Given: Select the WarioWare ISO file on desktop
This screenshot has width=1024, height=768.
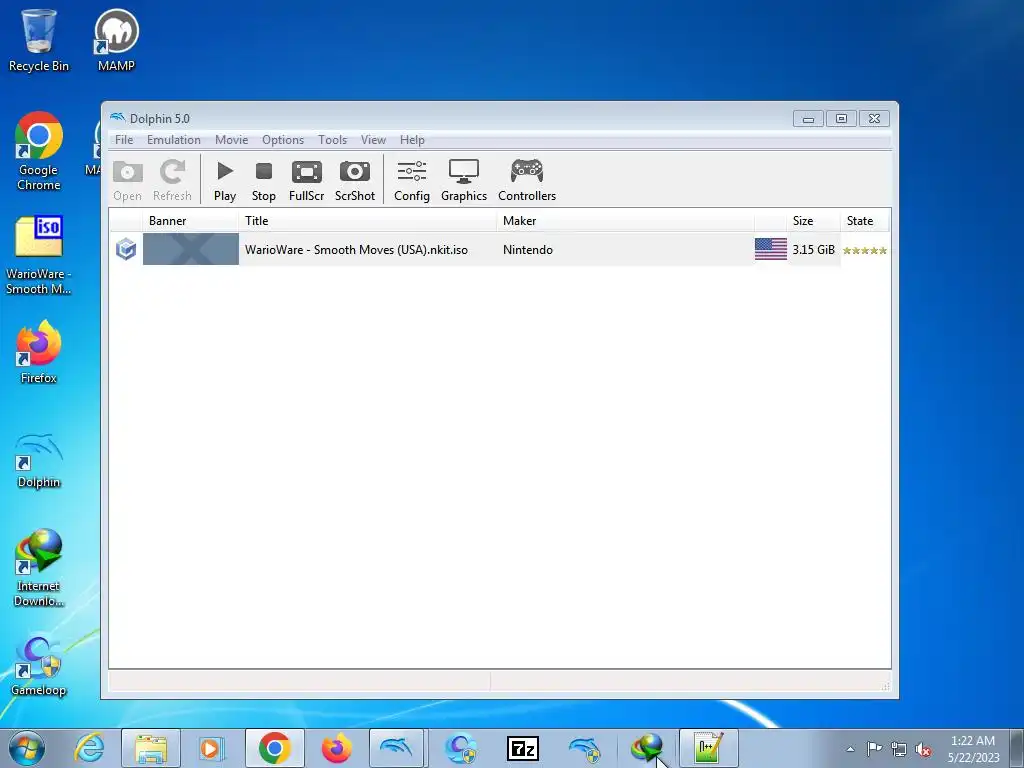Looking at the screenshot, I should pos(39,255).
